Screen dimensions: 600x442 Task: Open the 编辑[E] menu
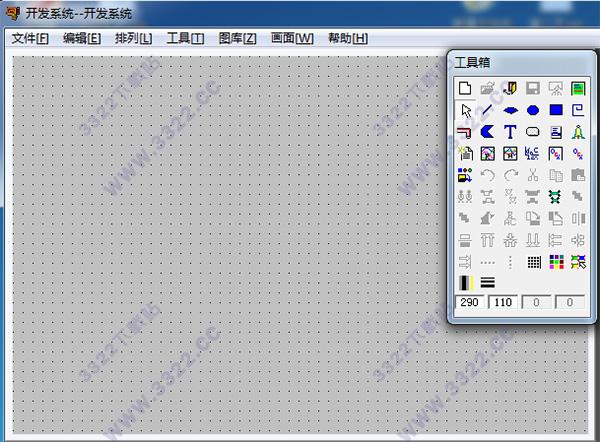pos(82,38)
